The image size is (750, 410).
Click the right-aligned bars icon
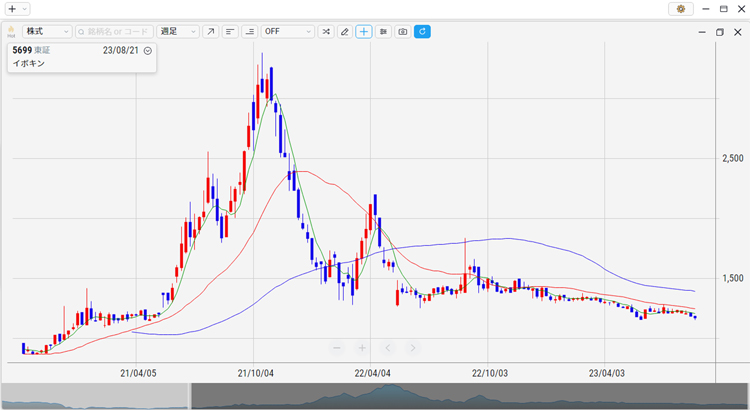pyautogui.click(x=249, y=31)
